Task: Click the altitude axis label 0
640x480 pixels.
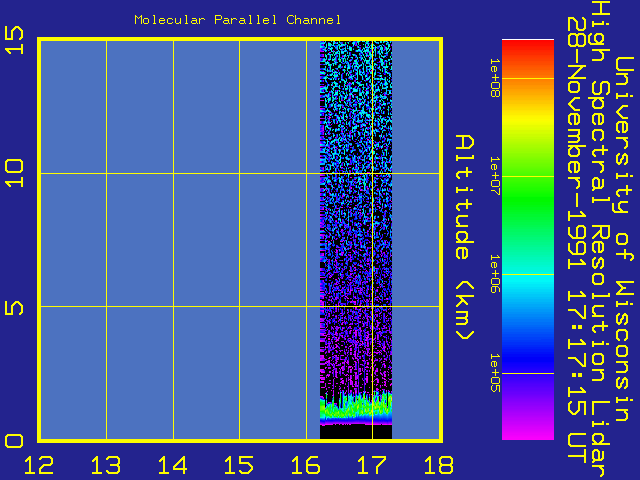Action: pyautogui.click(x=15, y=441)
